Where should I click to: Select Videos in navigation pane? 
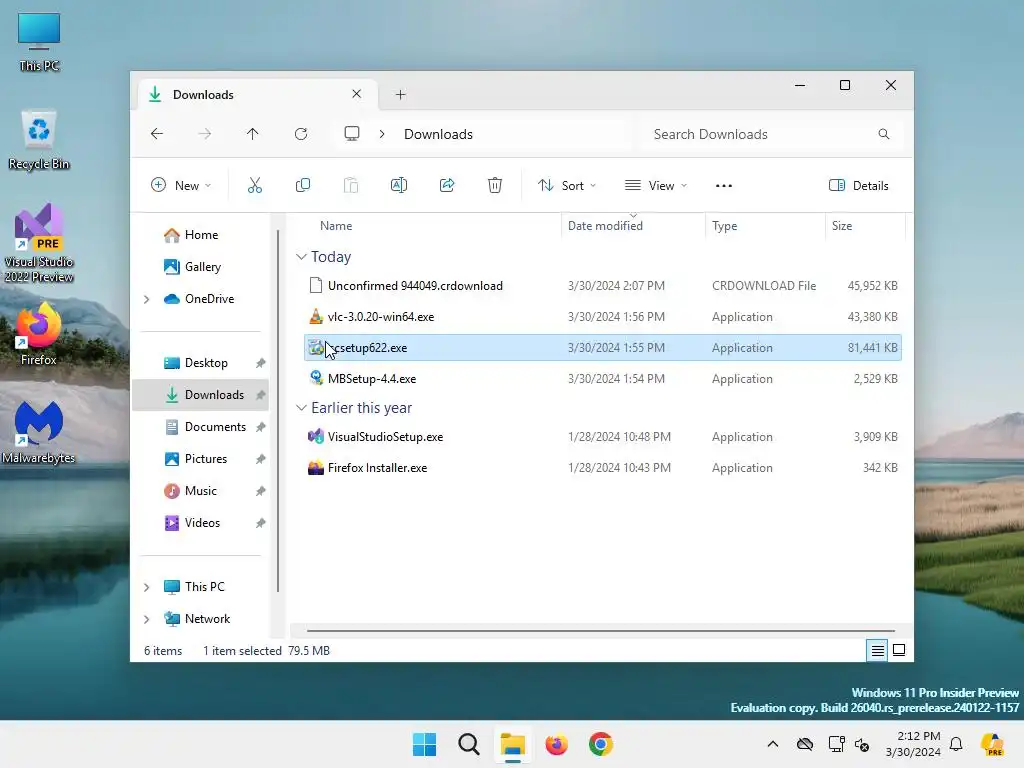coord(201,522)
